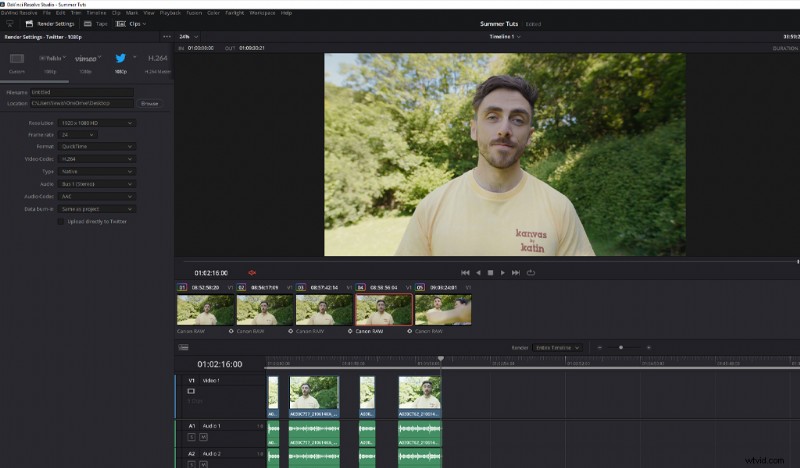The image size is (800, 468).
Task: Open the Frame rate dropdown
Action: point(78,135)
